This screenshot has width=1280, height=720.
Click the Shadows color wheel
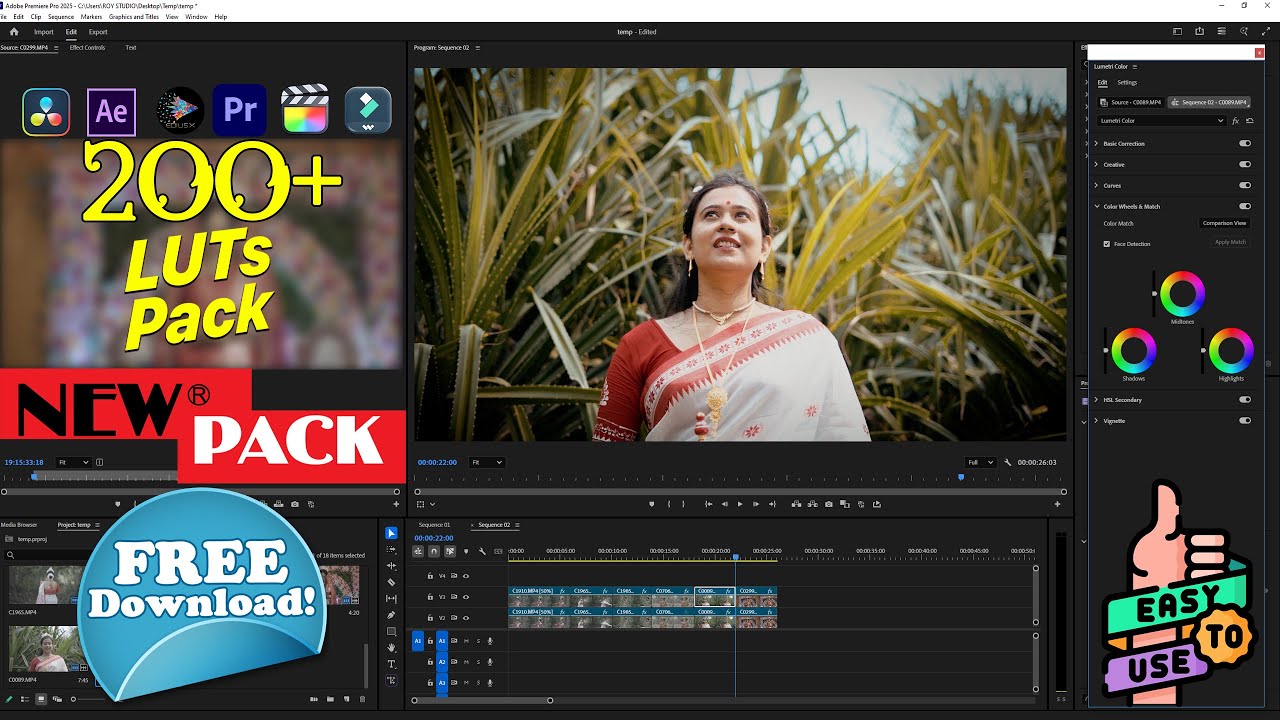pyautogui.click(x=1134, y=351)
